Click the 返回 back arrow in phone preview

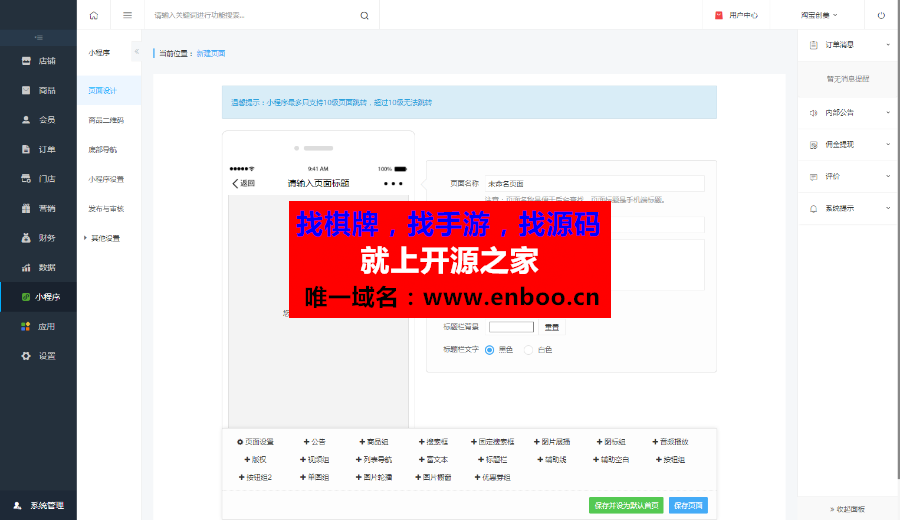pyautogui.click(x=243, y=184)
